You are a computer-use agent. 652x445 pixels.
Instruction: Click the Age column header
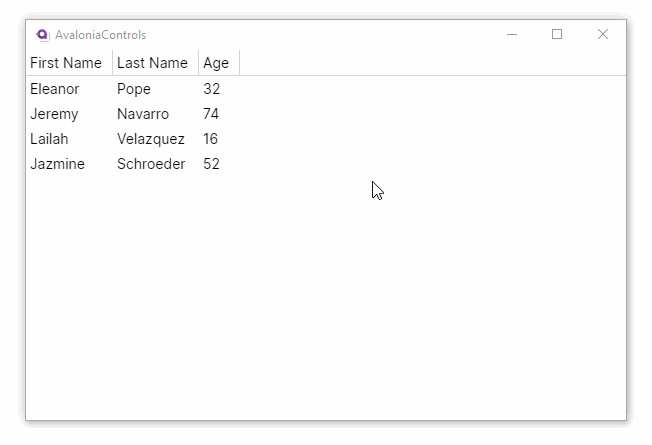coord(216,63)
